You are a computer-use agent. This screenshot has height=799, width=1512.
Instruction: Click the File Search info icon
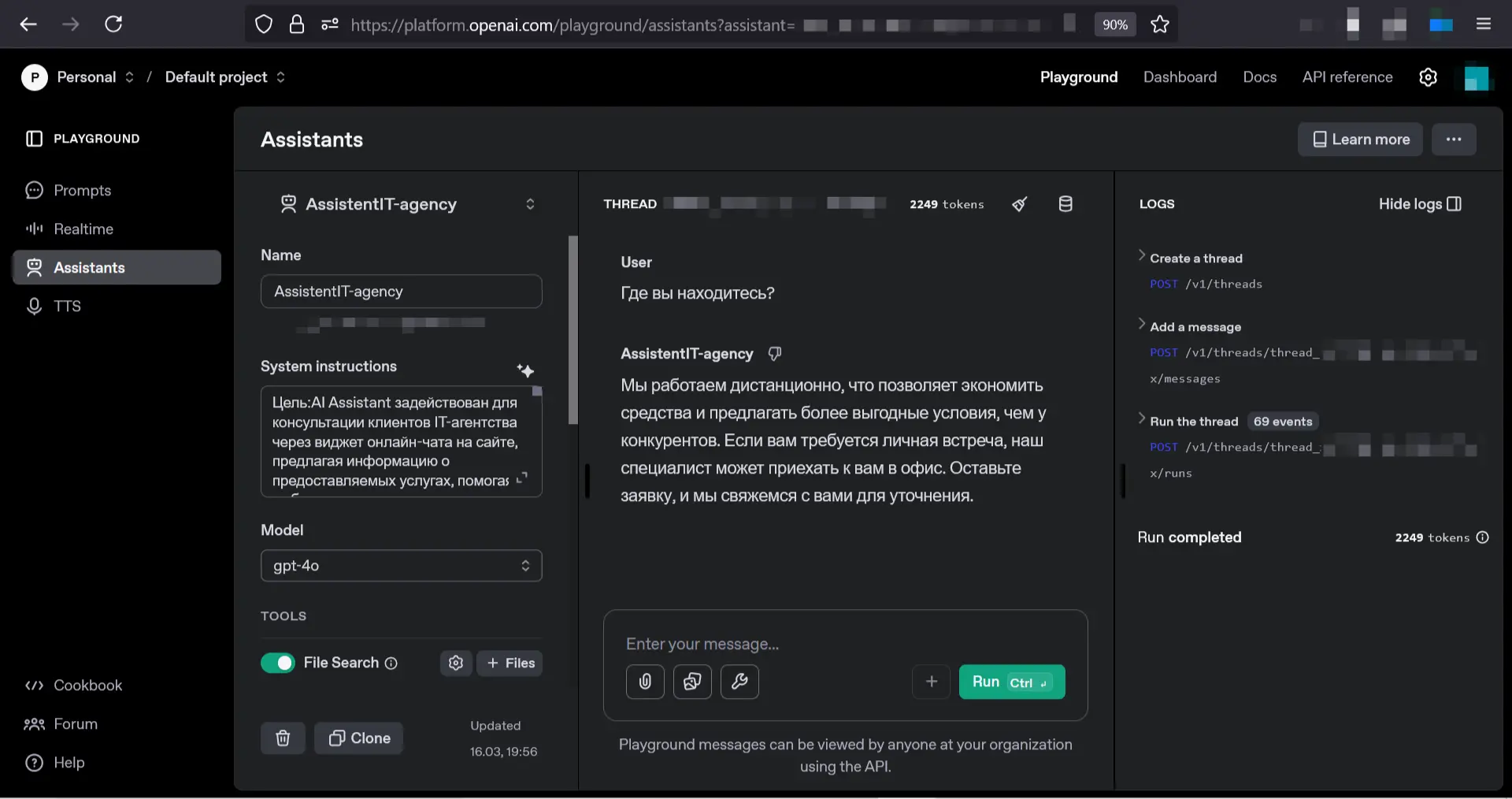[x=391, y=663]
